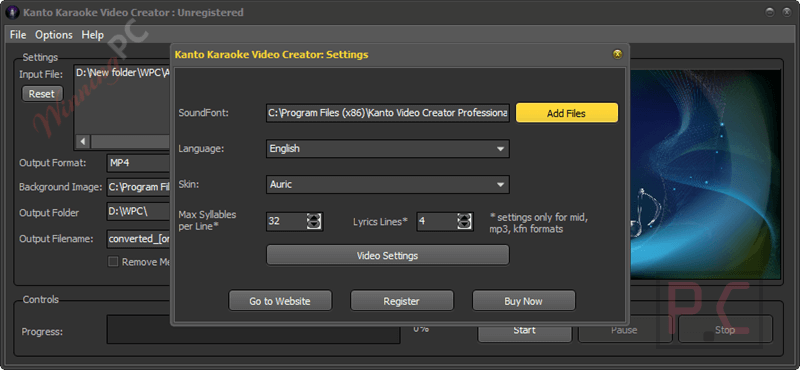Screen dimensions: 800x370
Task: Close the Settings dialog
Action: 617,54
